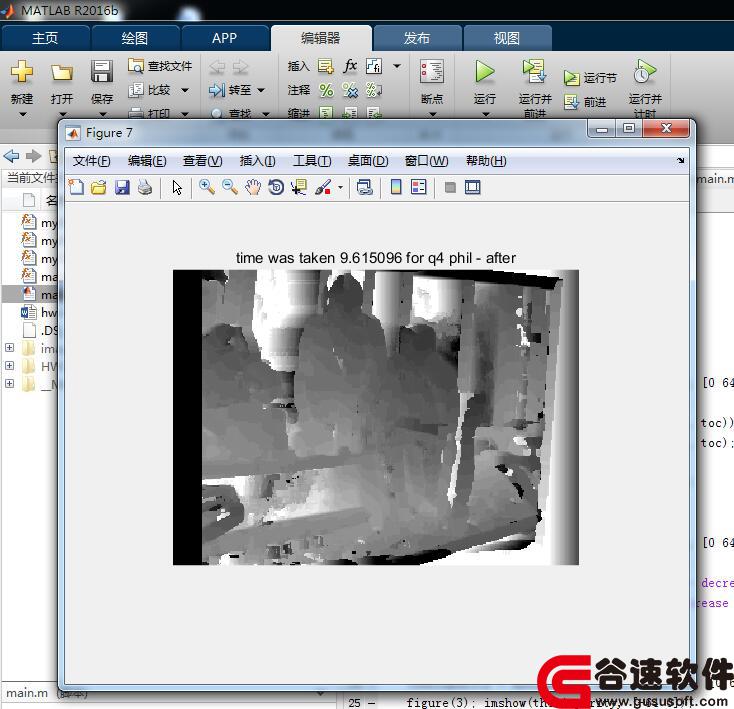
Task: Click the Print Figure icon
Action: pyautogui.click(x=145, y=187)
